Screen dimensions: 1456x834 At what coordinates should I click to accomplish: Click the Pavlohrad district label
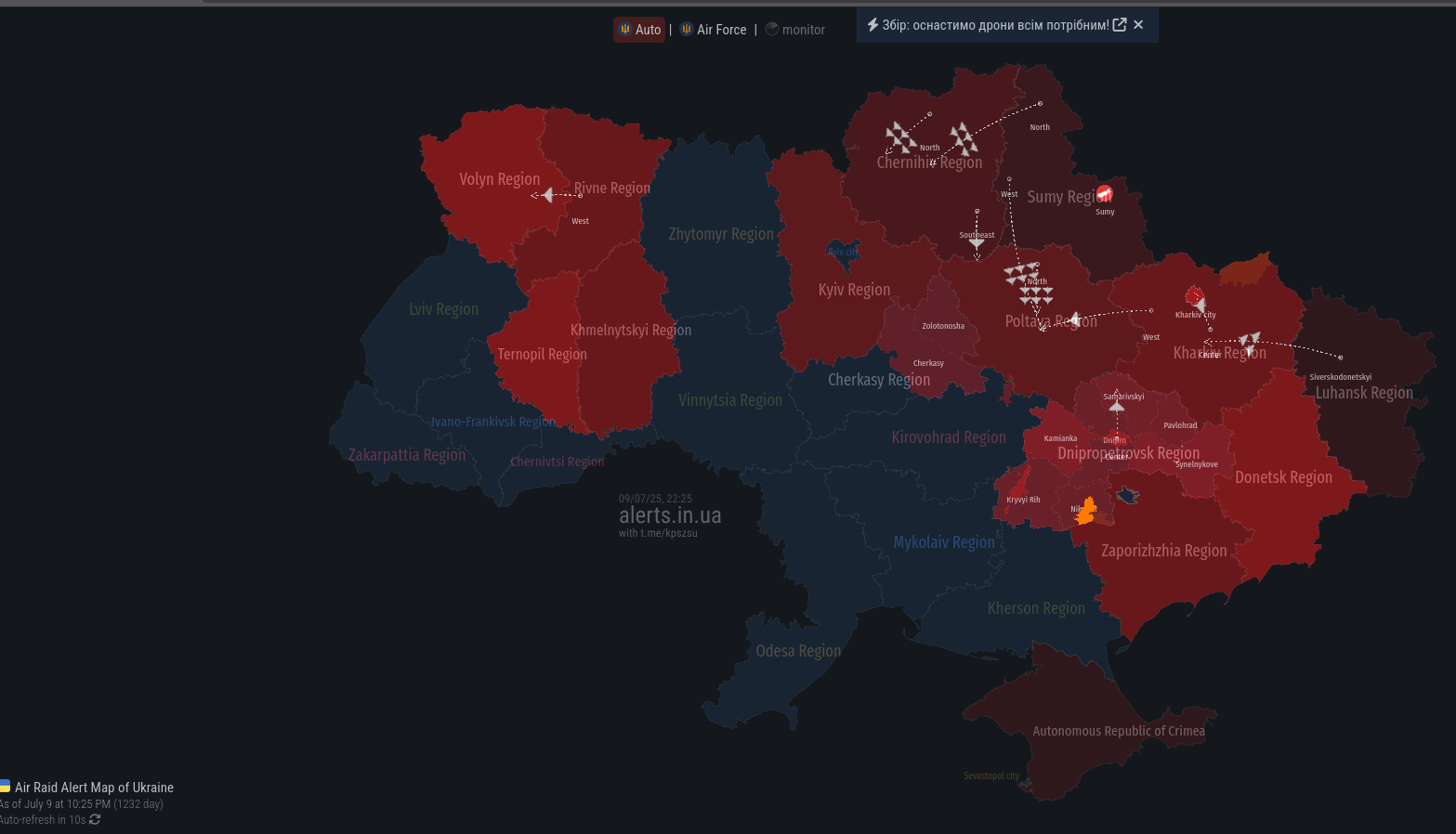pos(1180,425)
